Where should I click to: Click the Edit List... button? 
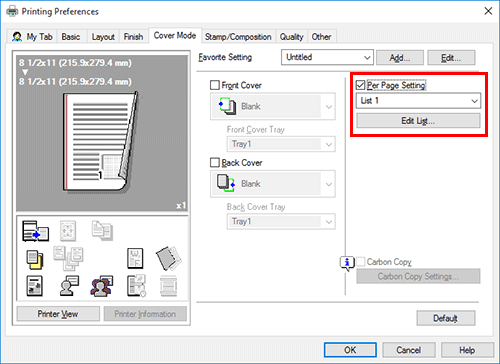(418, 121)
